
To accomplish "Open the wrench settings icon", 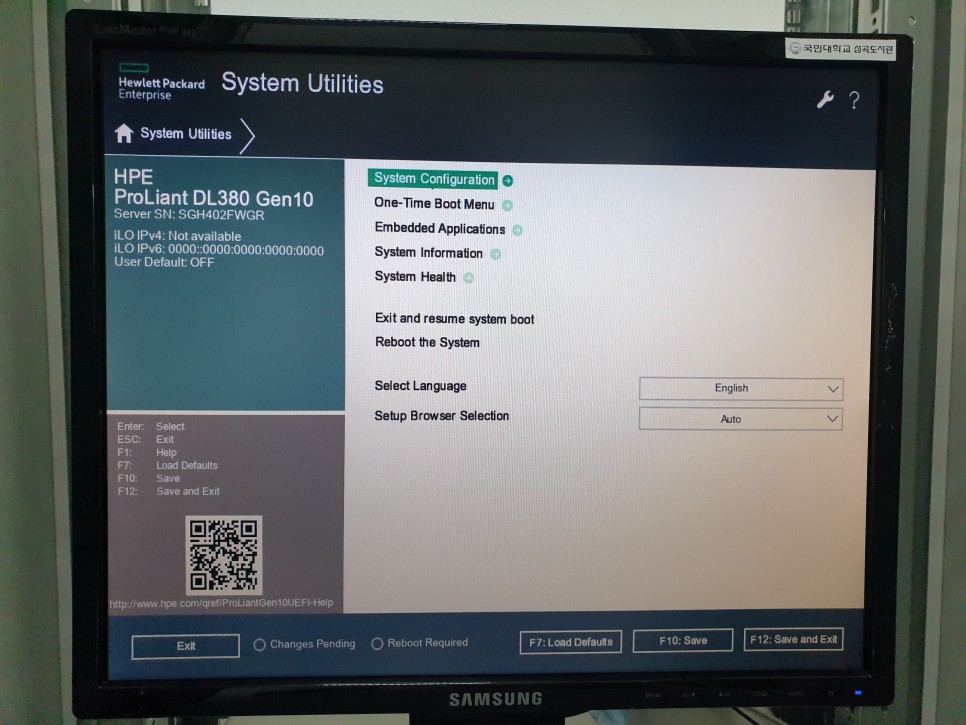I will 825,99.
